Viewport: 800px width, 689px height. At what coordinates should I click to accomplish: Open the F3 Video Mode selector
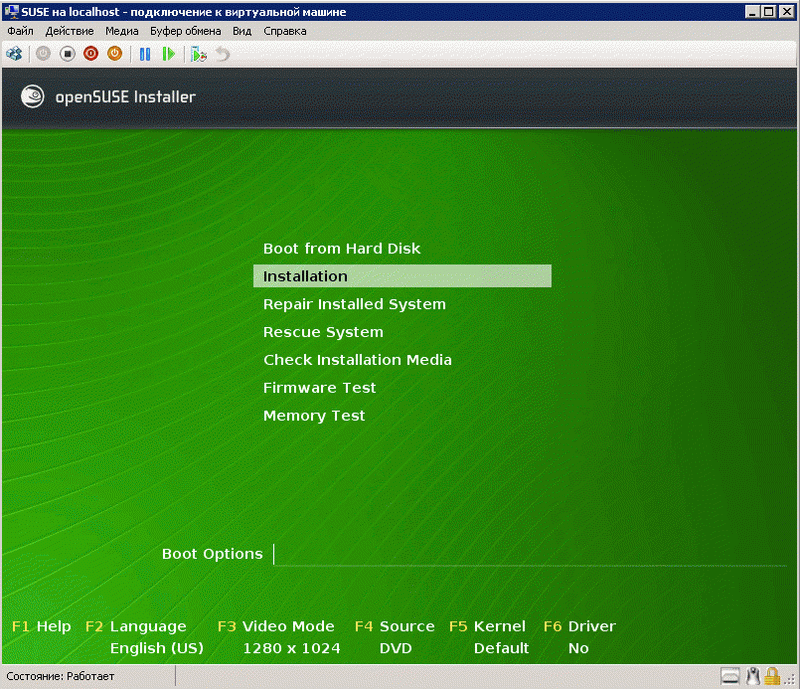tap(276, 626)
